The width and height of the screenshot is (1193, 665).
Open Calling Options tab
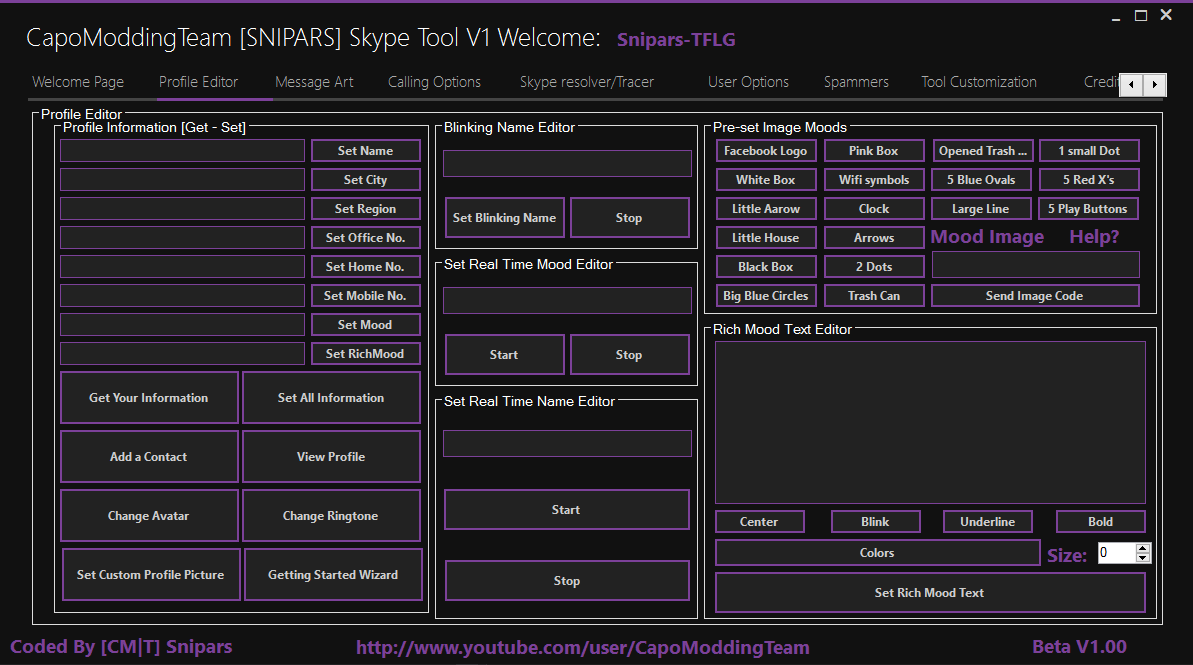point(434,82)
